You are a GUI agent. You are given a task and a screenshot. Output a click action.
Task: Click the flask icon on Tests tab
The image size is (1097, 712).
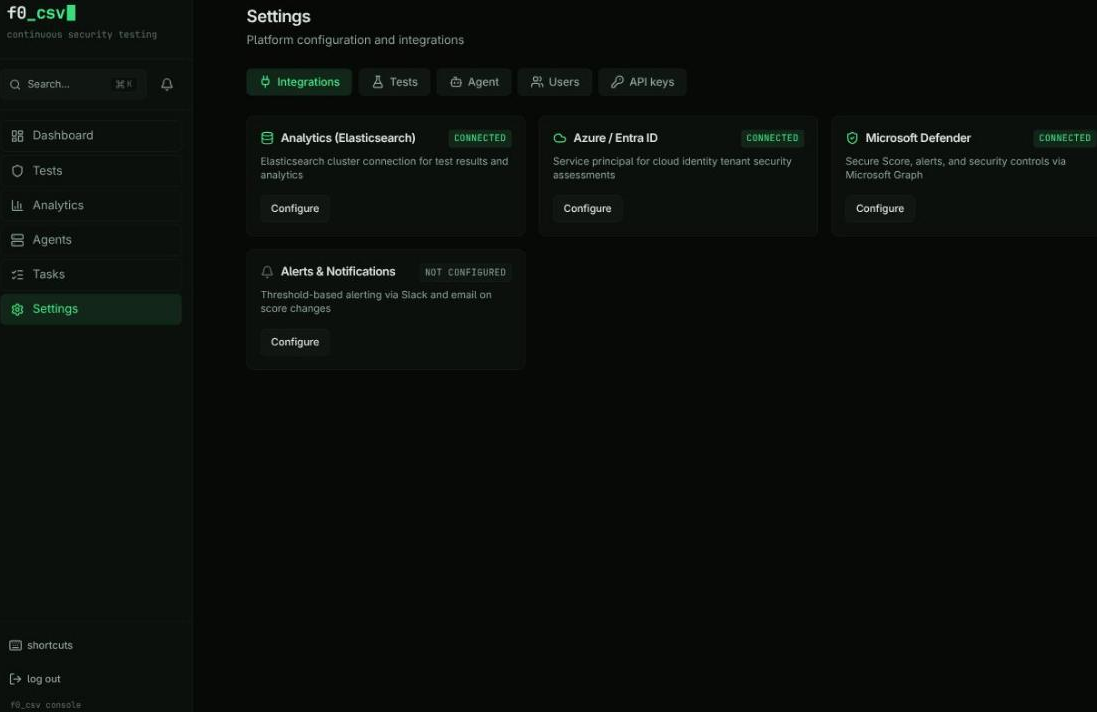[378, 82]
